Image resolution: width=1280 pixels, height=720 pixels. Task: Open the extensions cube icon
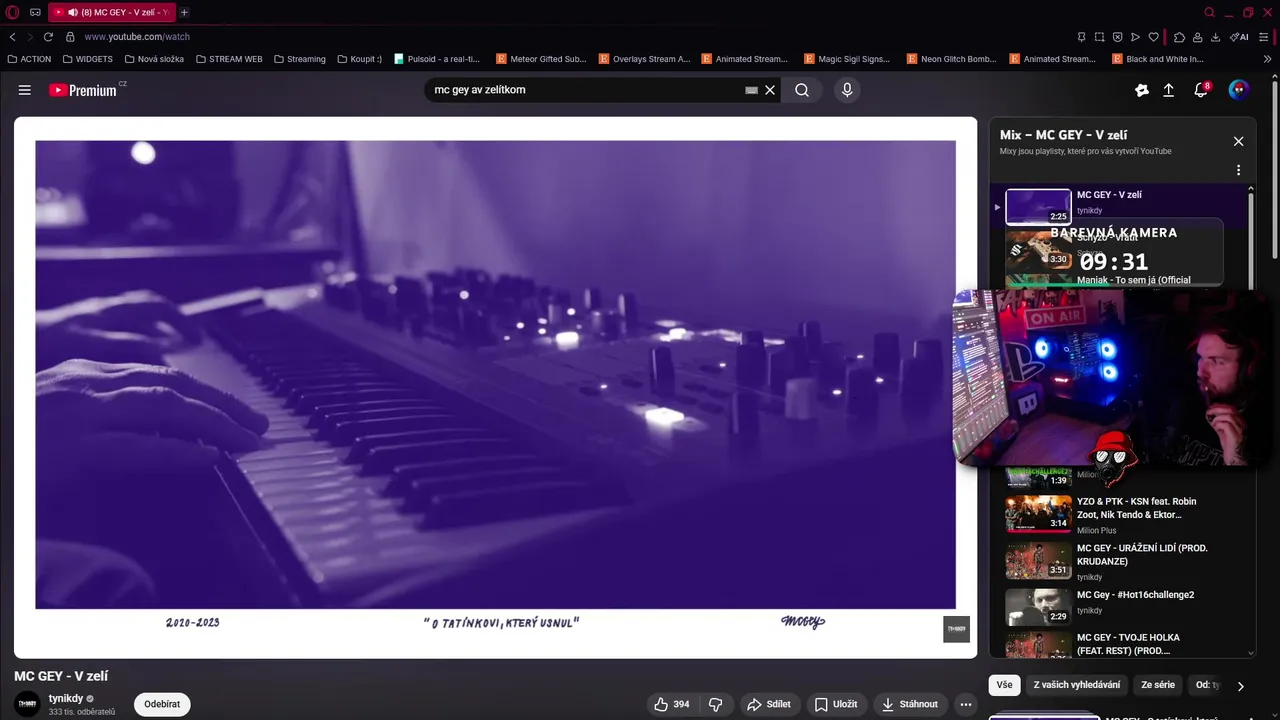tap(1179, 37)
